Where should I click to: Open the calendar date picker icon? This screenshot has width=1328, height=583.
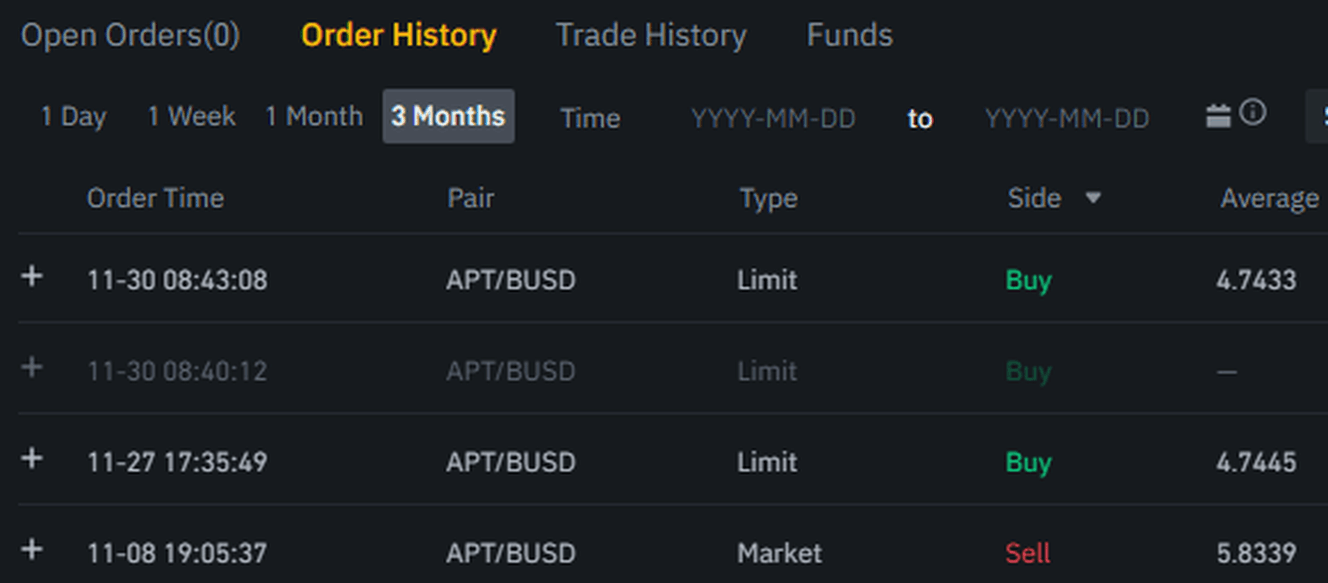[1218, 116]
